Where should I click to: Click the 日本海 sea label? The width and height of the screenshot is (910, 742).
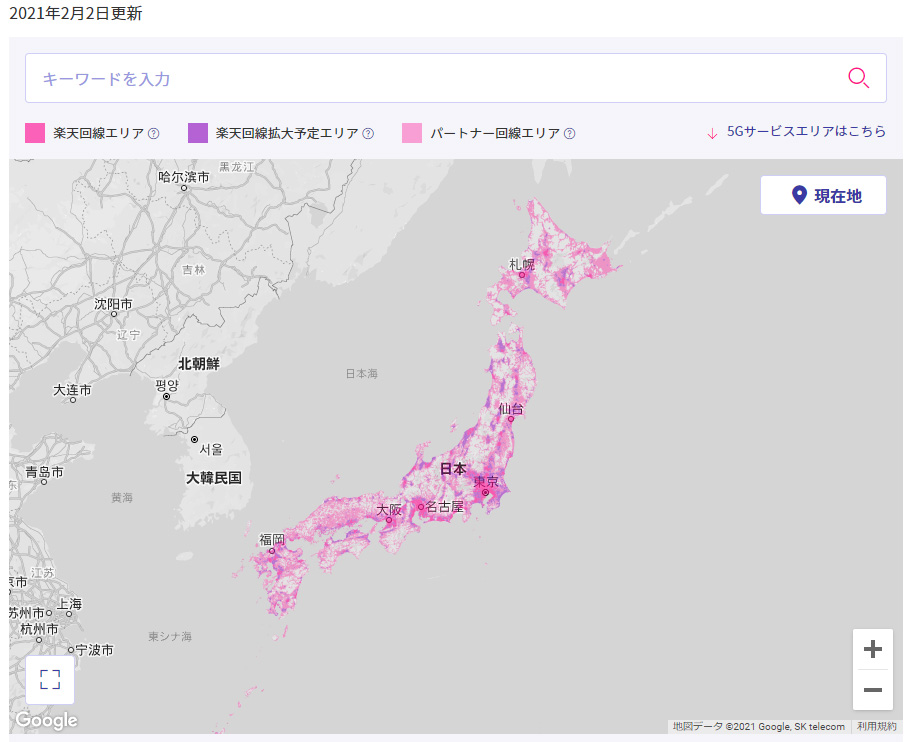[x=362, y=374]
